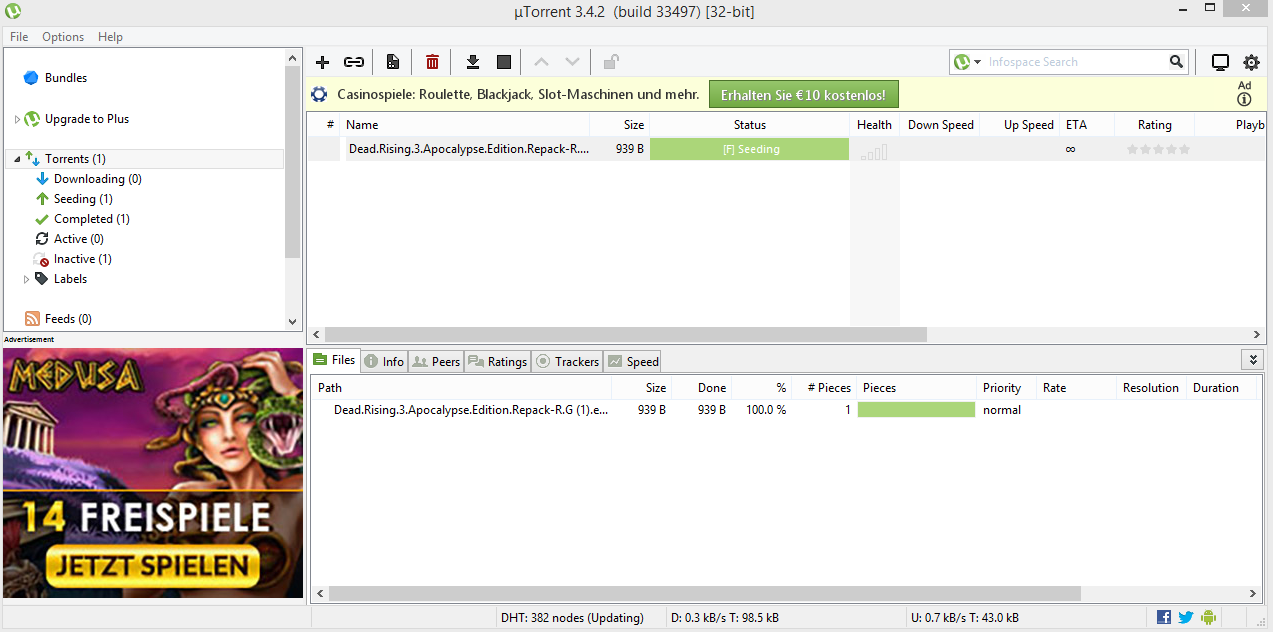1273x632 pixels.
Task: Click the Casinospiele ad text banner
Action: [518, 95]
